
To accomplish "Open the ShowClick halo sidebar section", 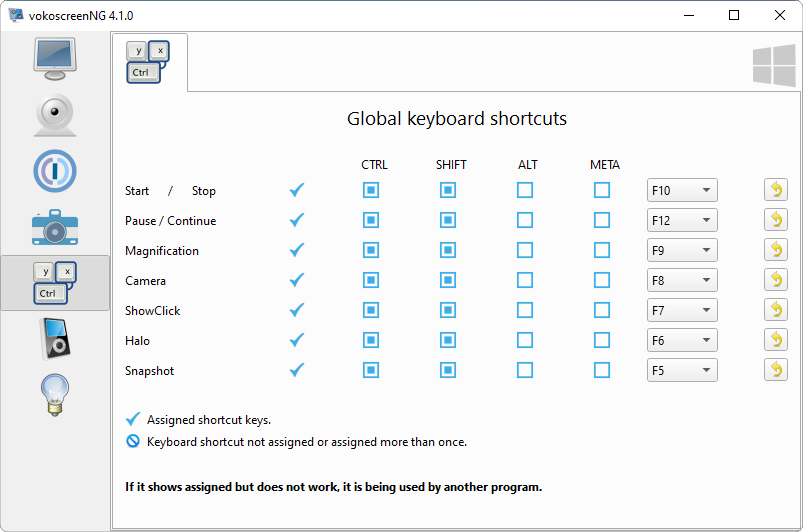I will 55,171.
